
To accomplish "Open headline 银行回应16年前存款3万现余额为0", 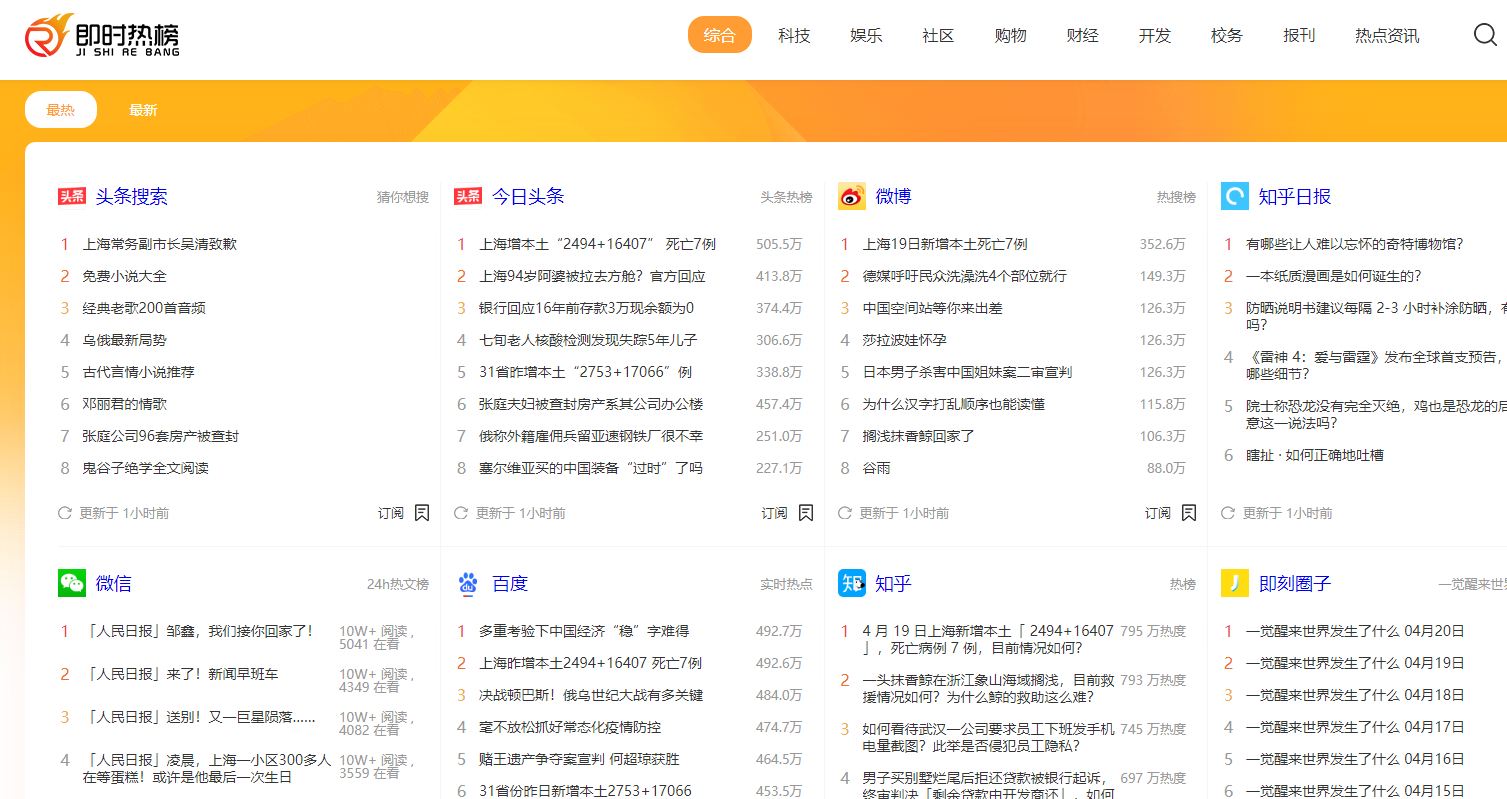I will 586,308.
